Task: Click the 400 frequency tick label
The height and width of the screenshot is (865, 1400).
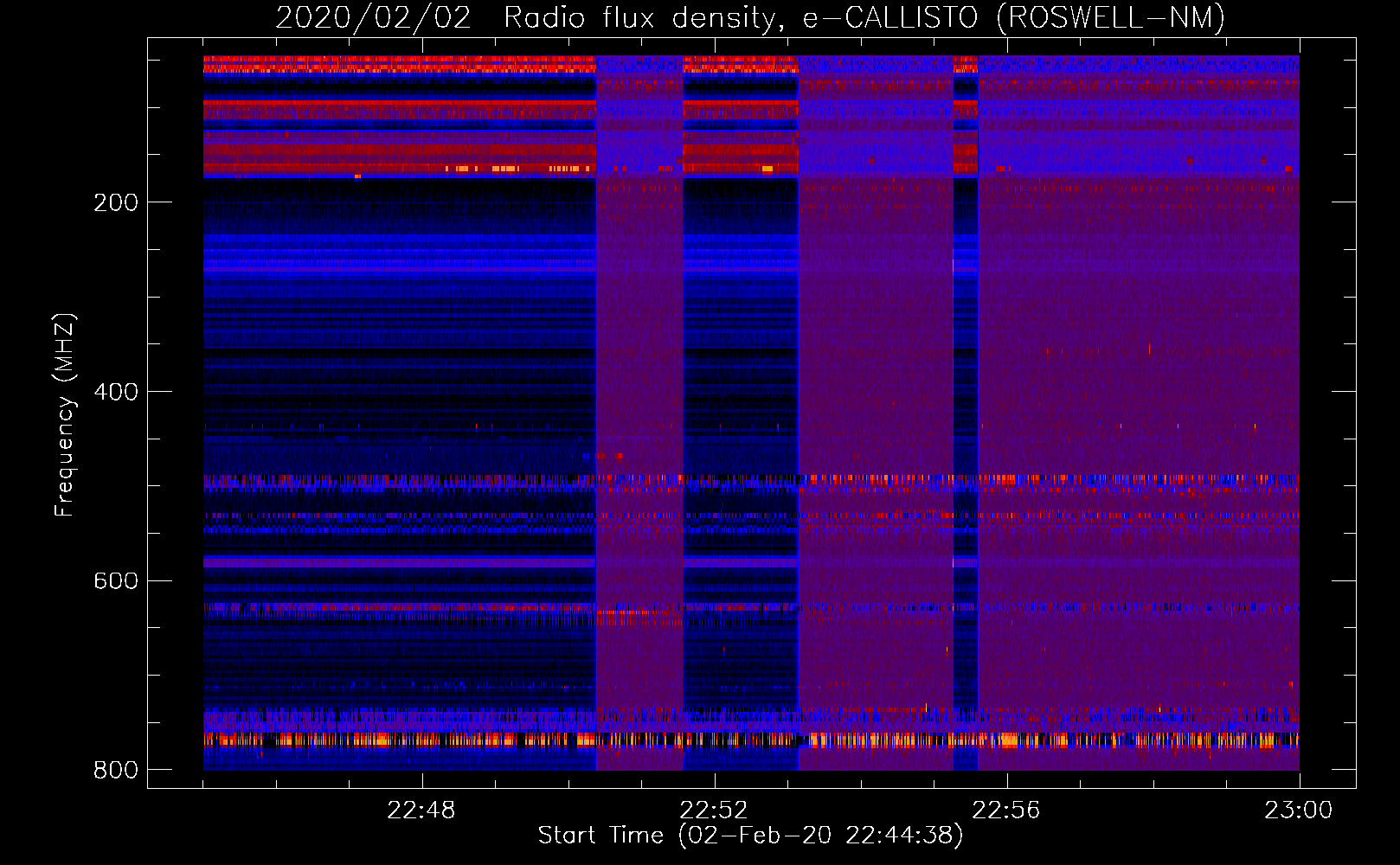Action: pyautogui.click(x=116, y=392)
